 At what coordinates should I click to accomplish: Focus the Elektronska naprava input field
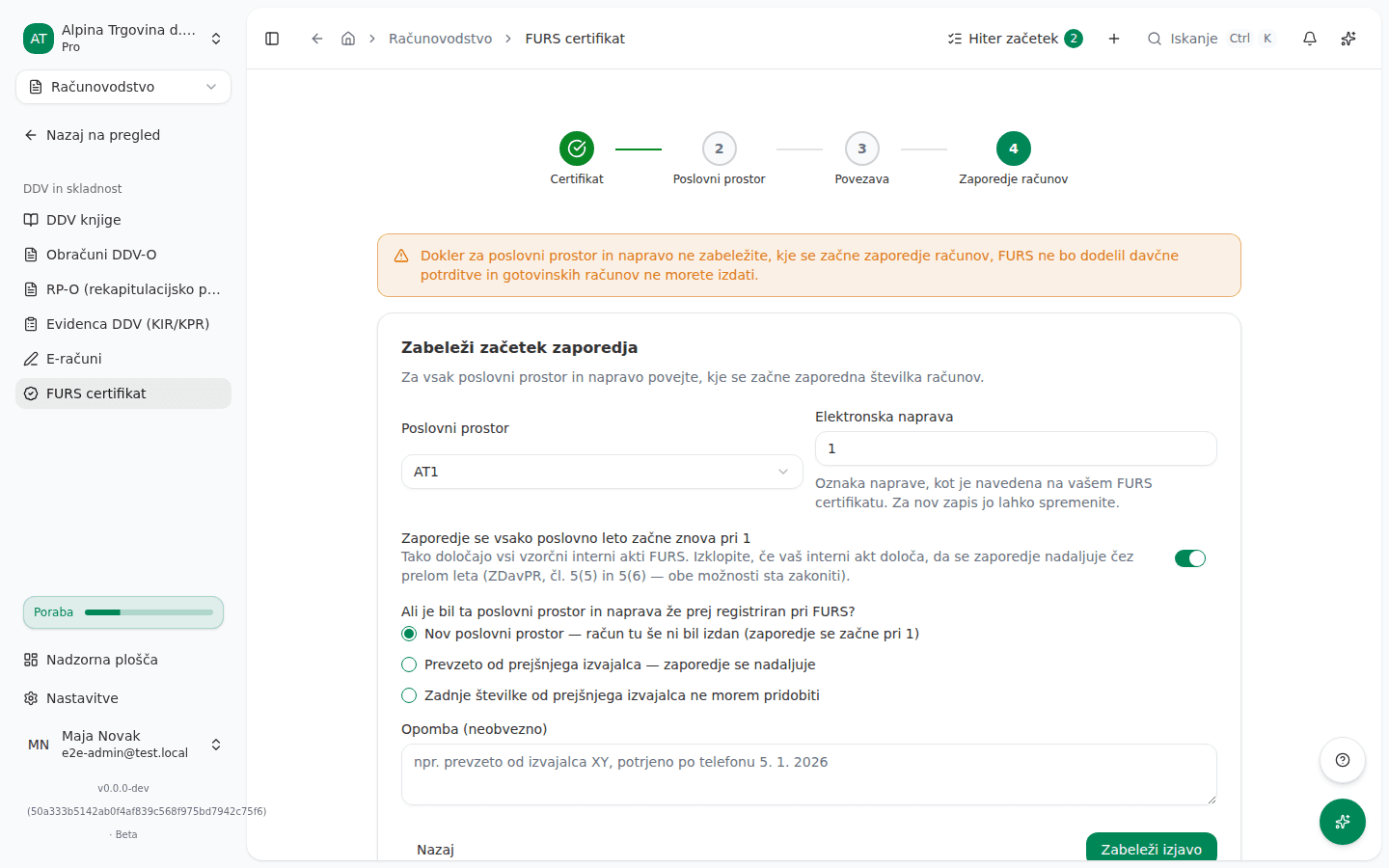1016,448
